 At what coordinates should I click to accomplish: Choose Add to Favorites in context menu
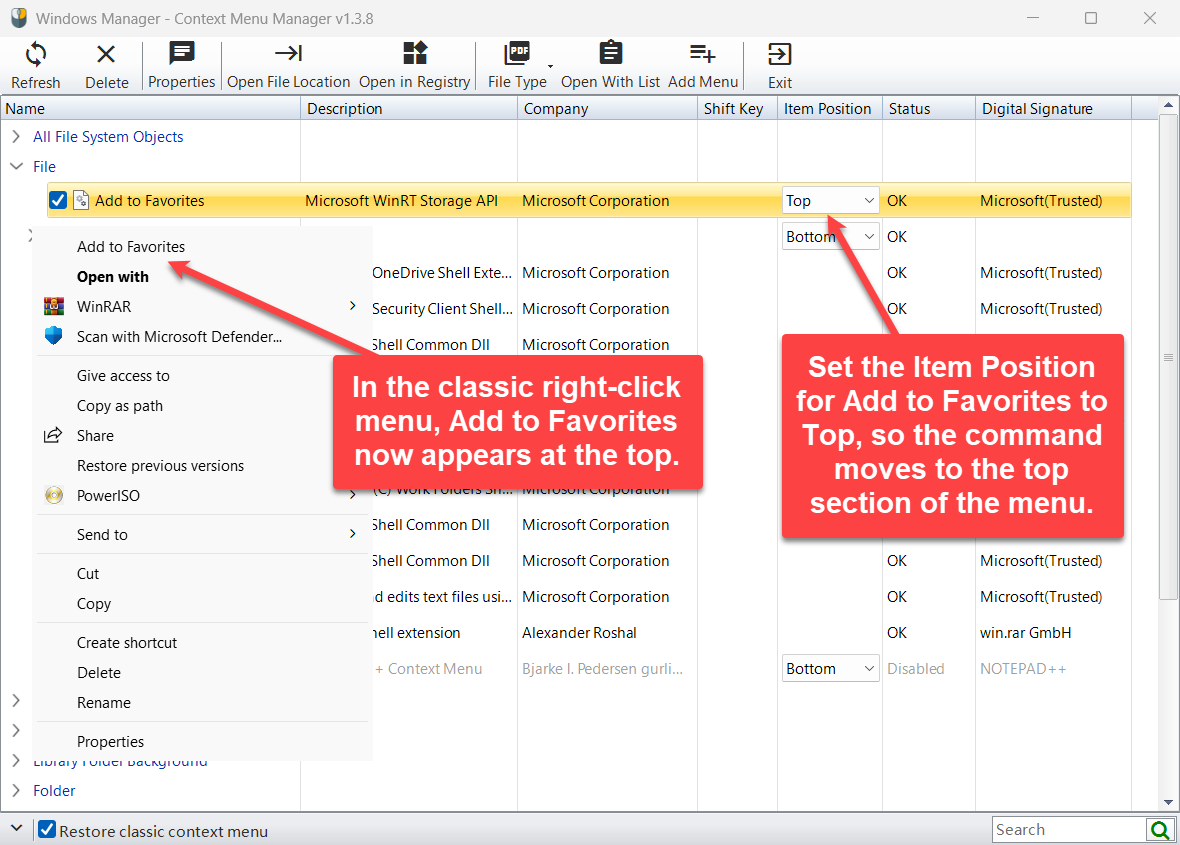(x=131, y=247)
